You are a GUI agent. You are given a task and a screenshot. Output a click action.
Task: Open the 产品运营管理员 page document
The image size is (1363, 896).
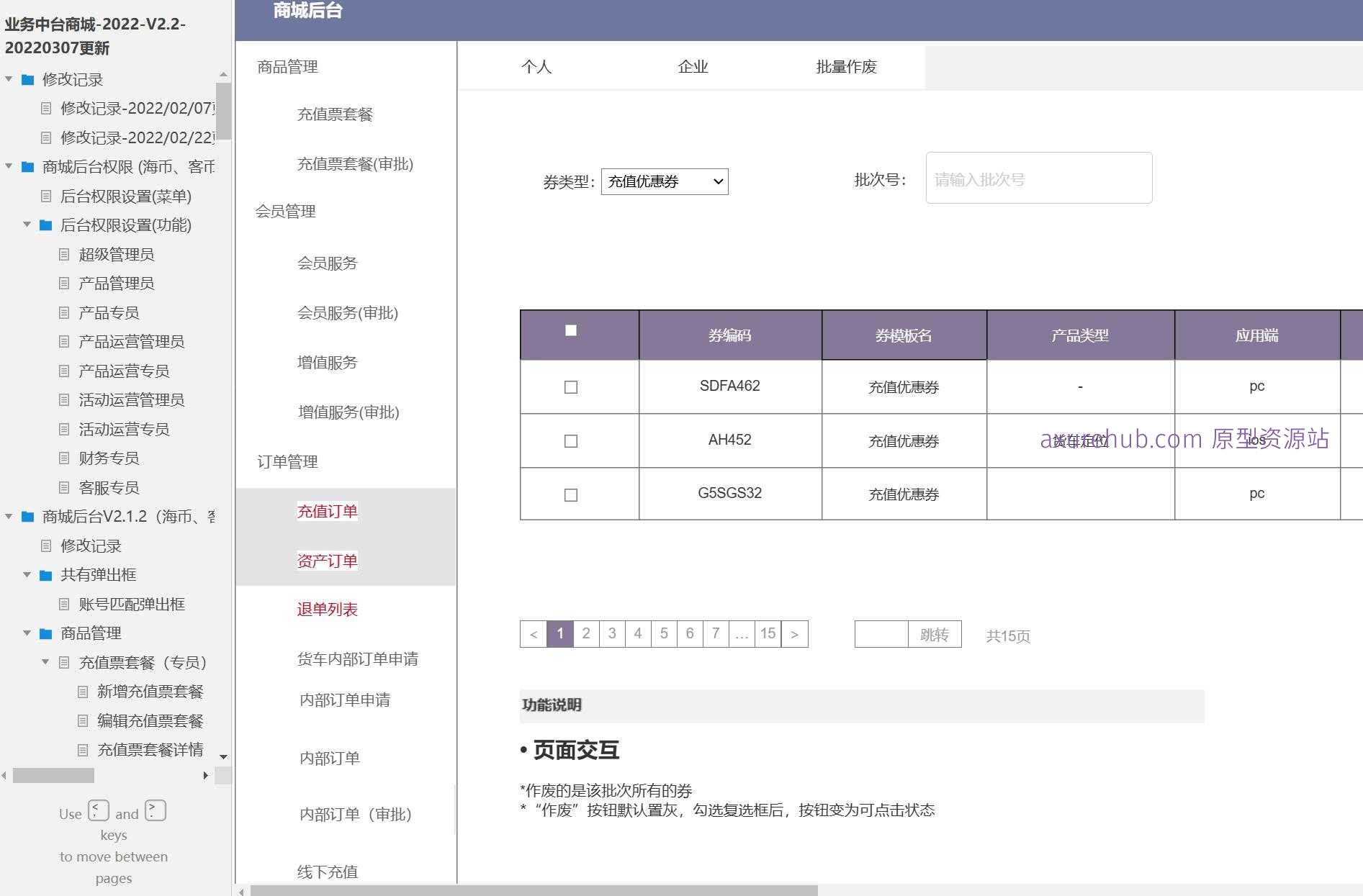[x=130, y=341]
